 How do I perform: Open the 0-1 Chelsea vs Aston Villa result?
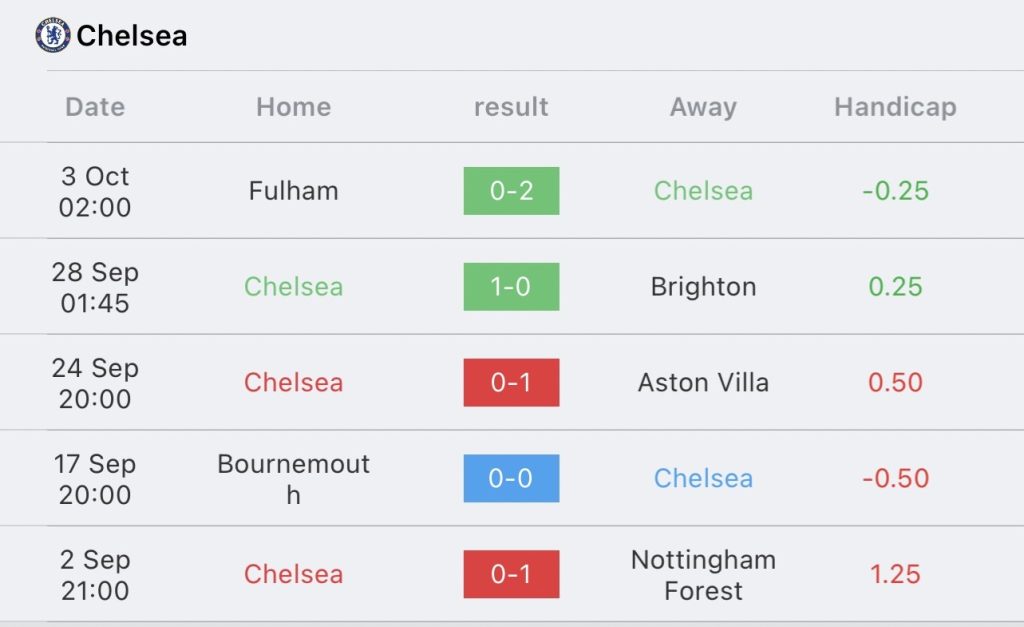pos(511,383)
